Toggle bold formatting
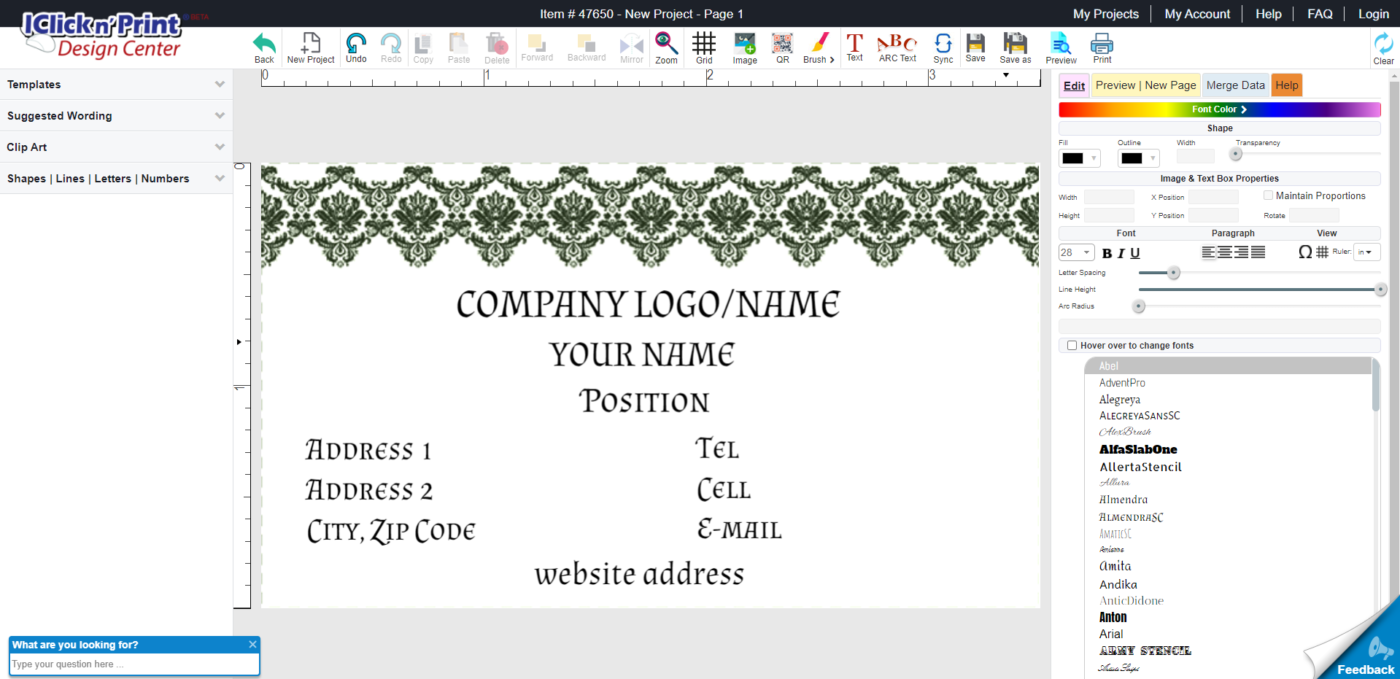This screenshot has width=1400, height=679. (x=1105, y=252)
